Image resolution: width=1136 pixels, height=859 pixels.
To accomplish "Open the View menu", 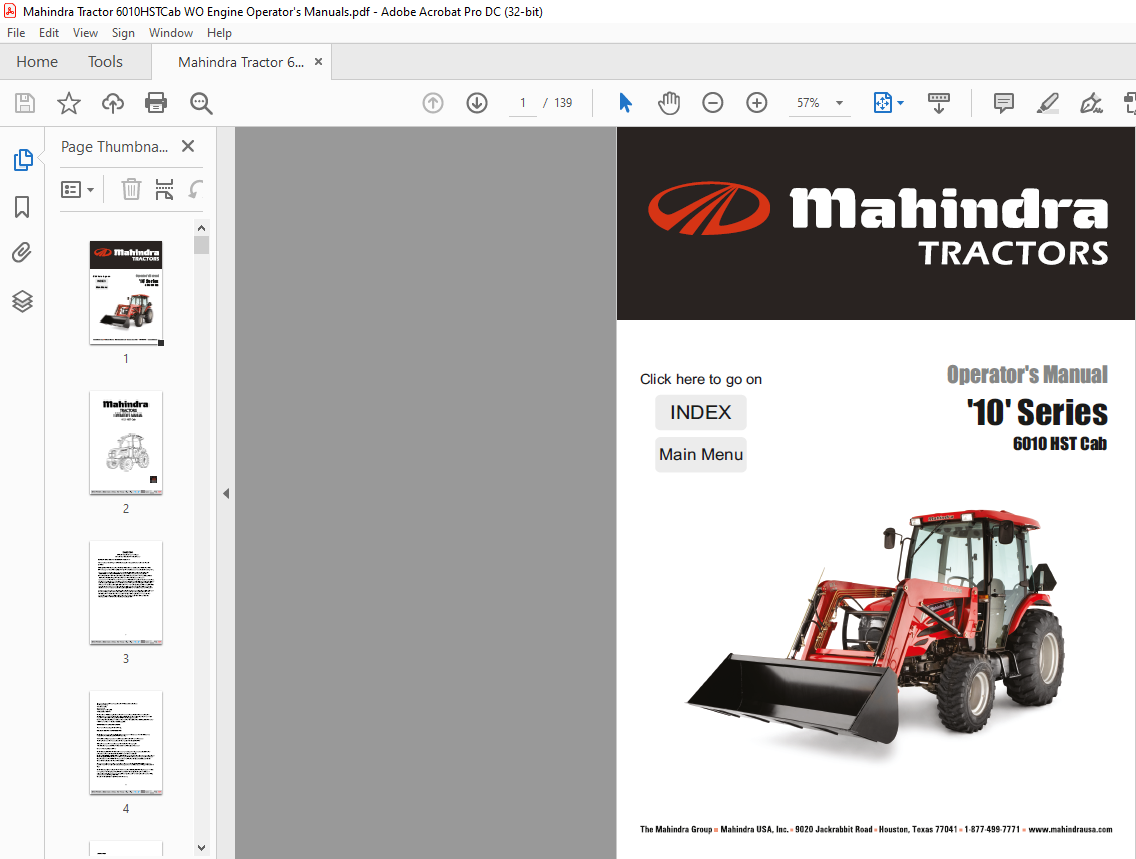I will 85,33.
